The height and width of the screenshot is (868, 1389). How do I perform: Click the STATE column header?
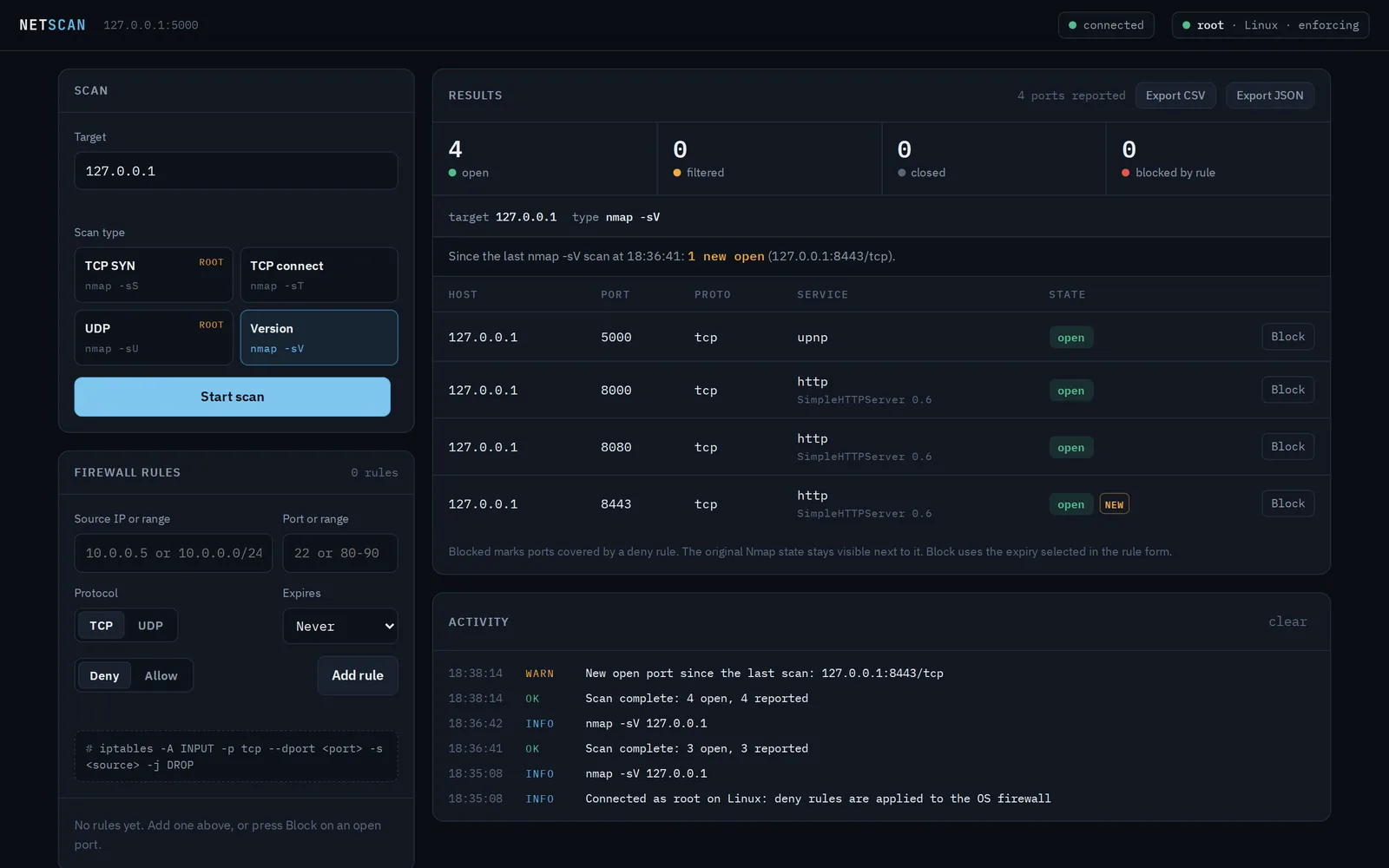tap(1067, 295)
